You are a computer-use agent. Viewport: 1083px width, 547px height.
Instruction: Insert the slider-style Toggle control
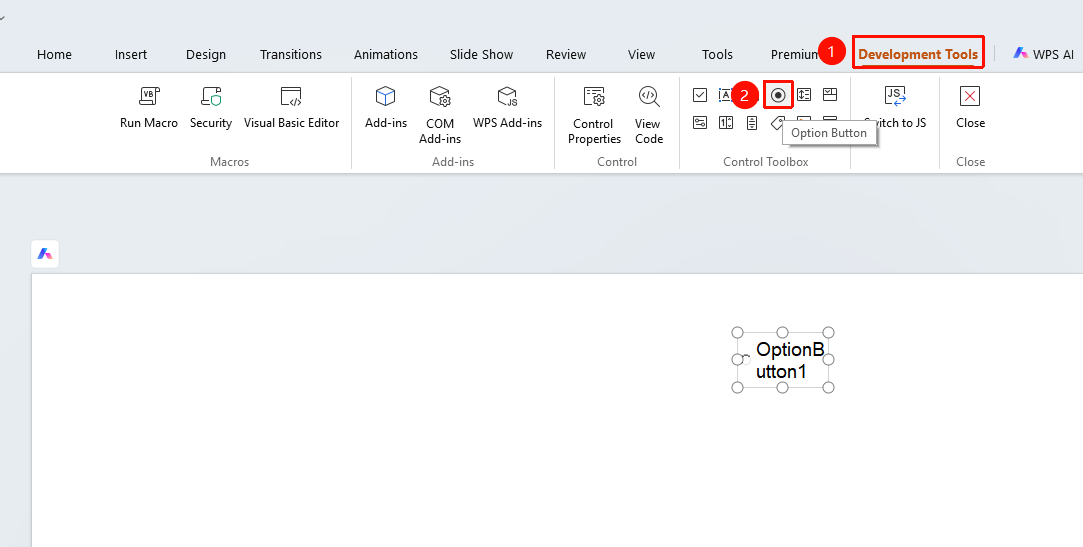700,123
